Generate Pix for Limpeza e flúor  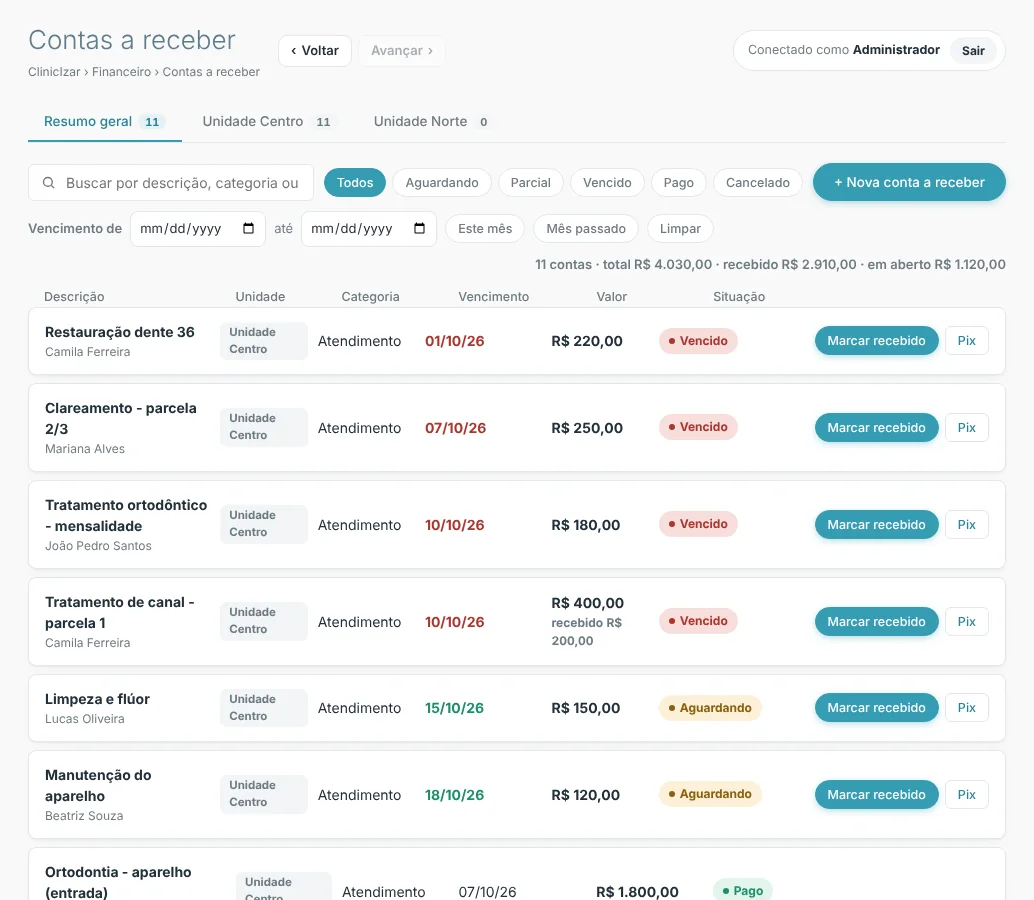tap(966, 708)
